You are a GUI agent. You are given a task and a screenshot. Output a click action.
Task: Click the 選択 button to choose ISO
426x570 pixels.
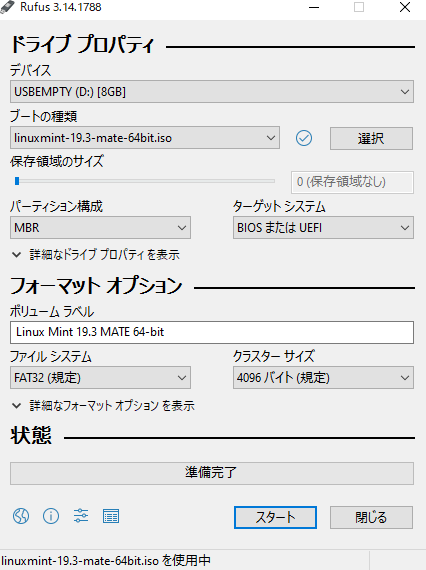pyautogui.click(x=371, y=139)
